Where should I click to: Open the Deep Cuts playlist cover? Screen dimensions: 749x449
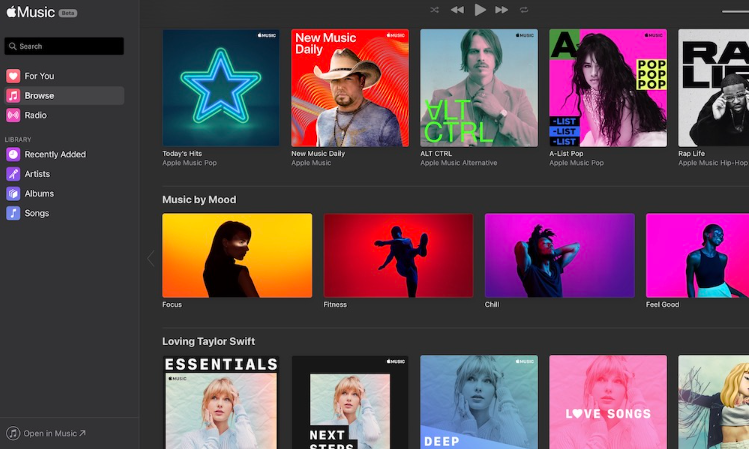pos(479,402)
